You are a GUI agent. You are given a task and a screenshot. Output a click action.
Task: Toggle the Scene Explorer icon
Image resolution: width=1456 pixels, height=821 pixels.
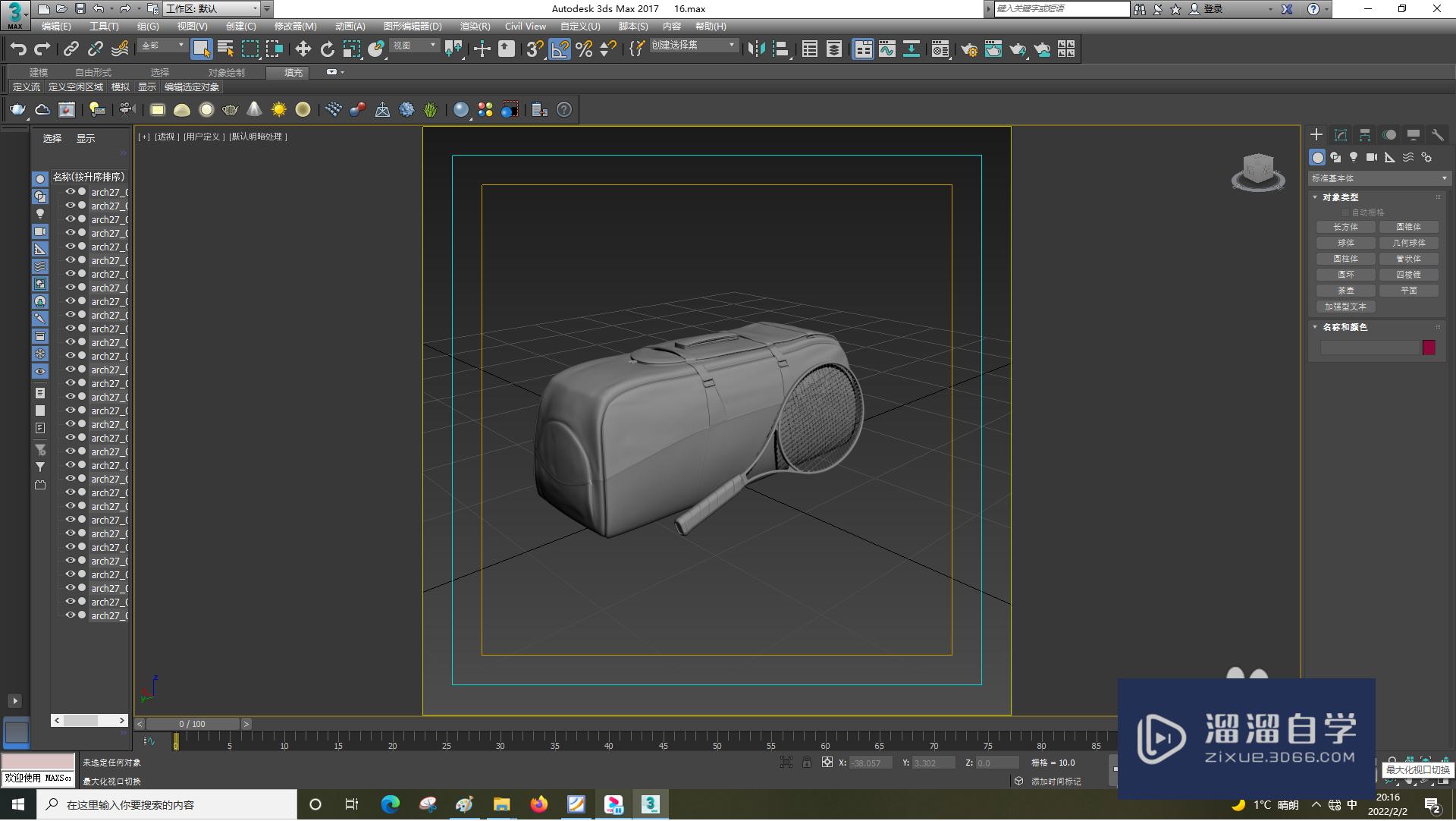click(810, 49)
